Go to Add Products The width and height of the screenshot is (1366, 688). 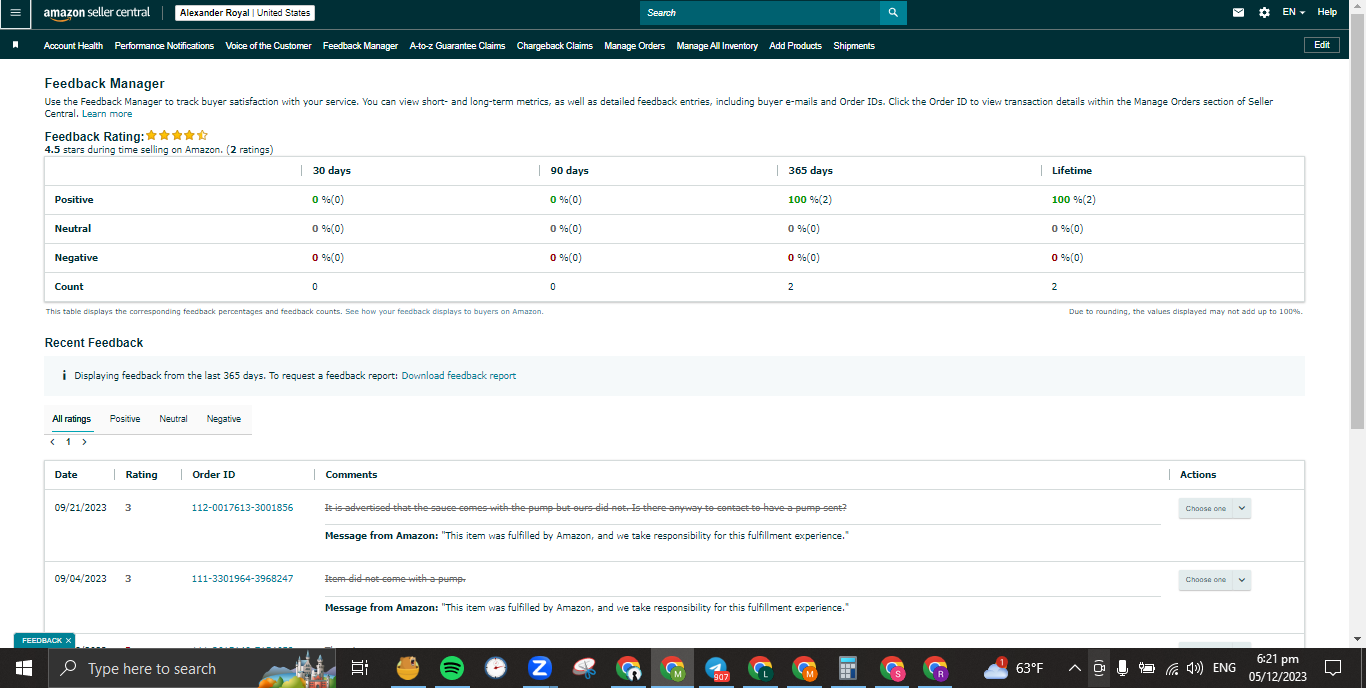[x=795, y=46]
